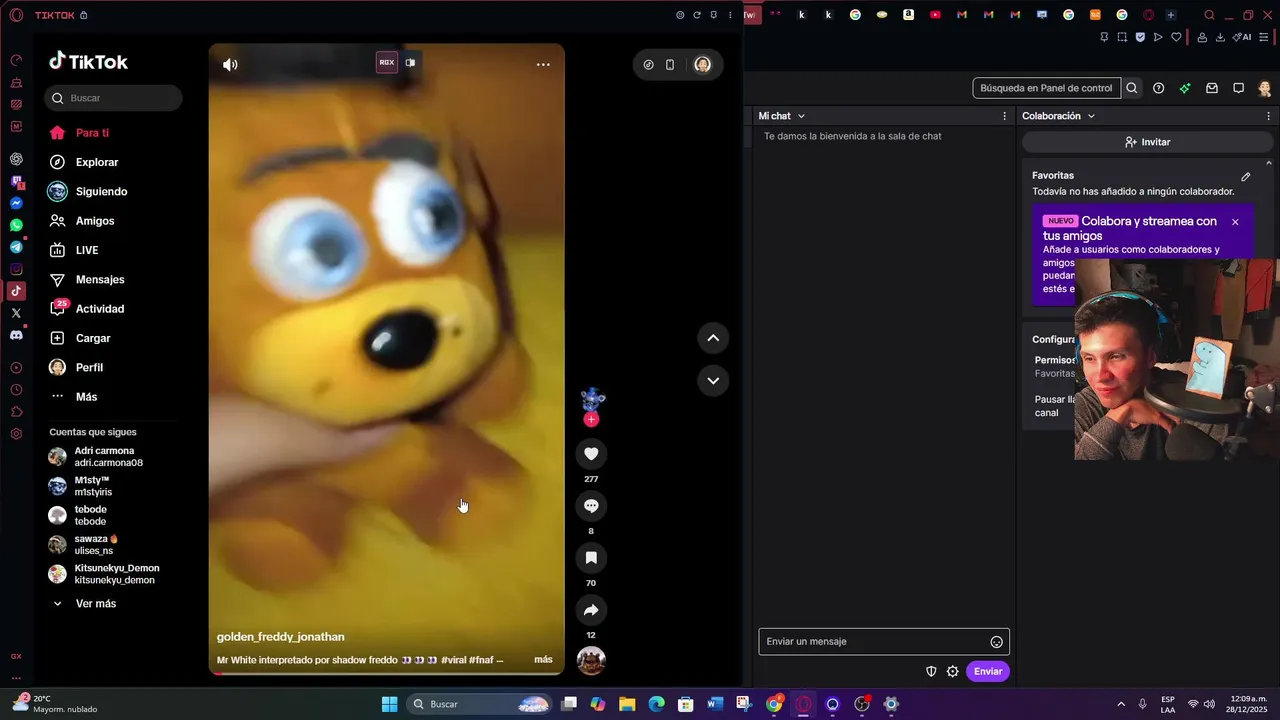1280x720 pixels.
Task: Open the Twitch inbox icon
Action: click(1212, 88)
